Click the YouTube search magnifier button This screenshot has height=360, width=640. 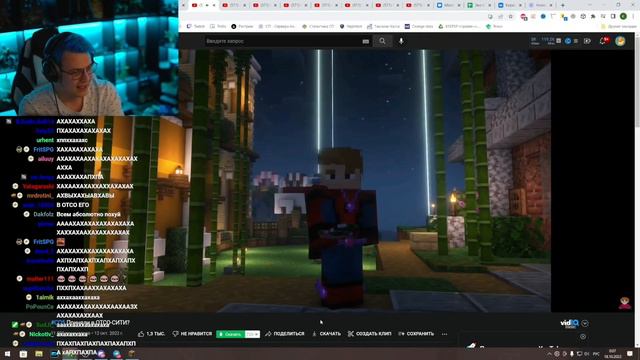click(x=382, y=41)
